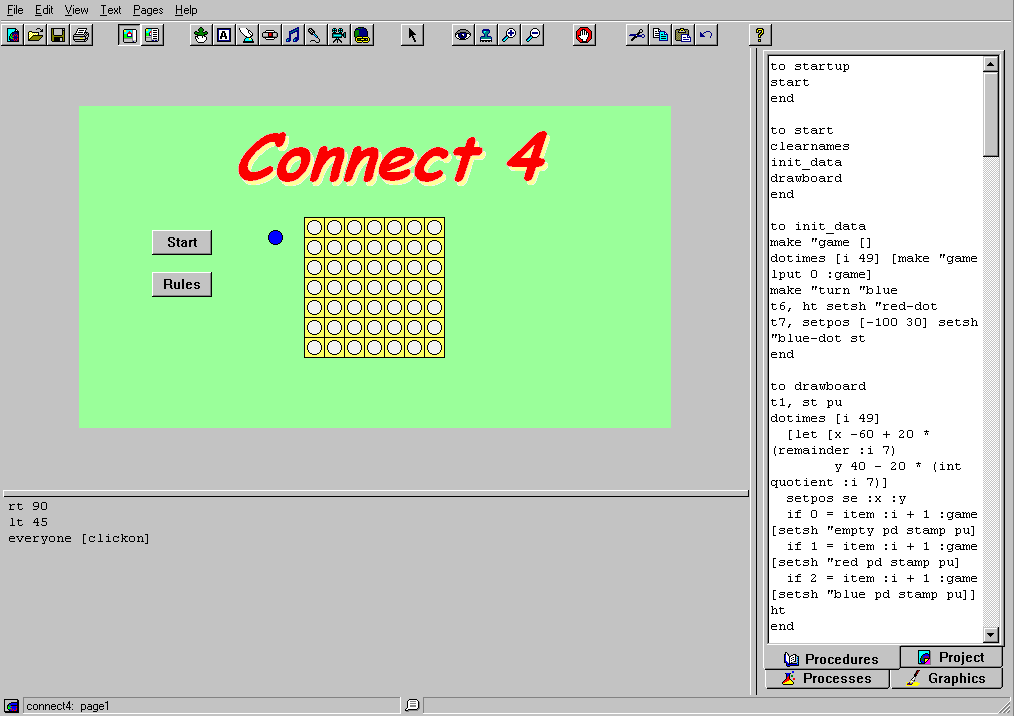Click the blue dot turtle
Viewport: 1014px width, 716px height.
[275, 237]
